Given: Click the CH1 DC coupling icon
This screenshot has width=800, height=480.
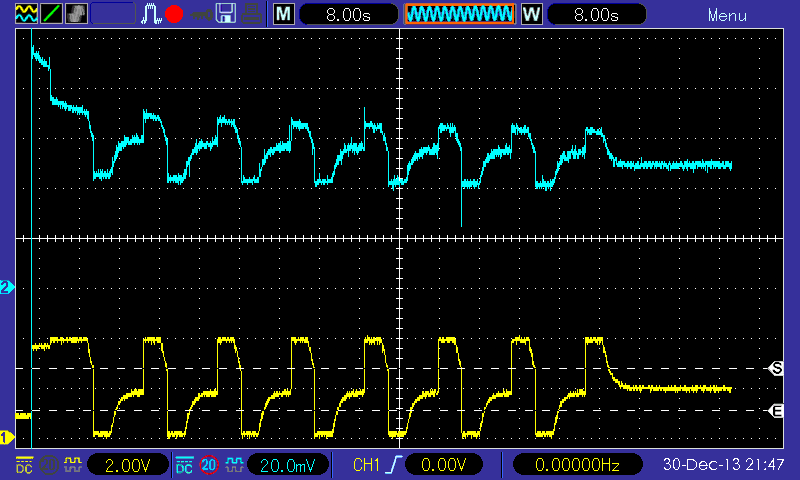Looking at the screenshot, I should (x=24, y=465).
